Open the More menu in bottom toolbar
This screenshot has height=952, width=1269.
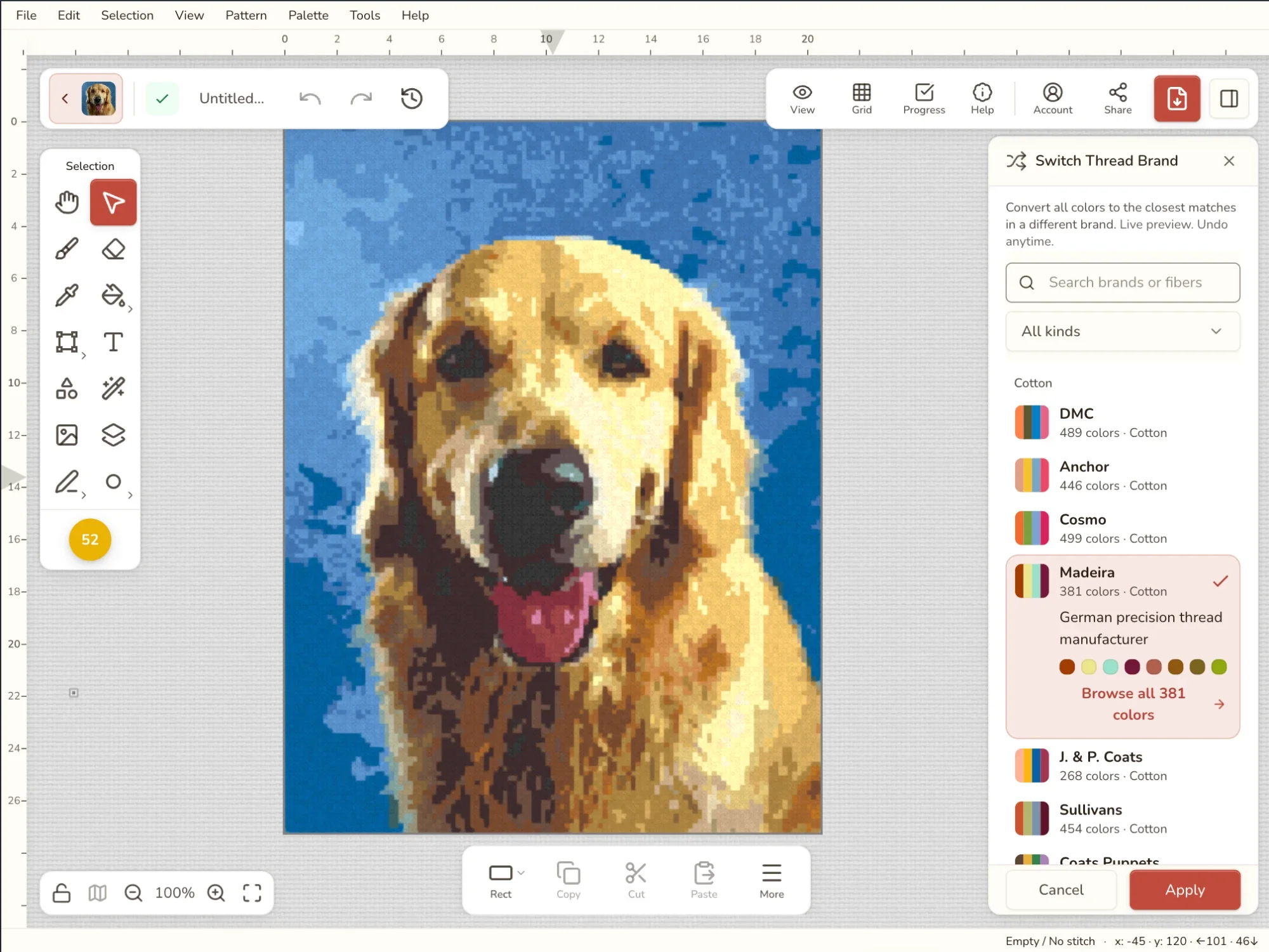pyautogui.click(x=772, y=880)
